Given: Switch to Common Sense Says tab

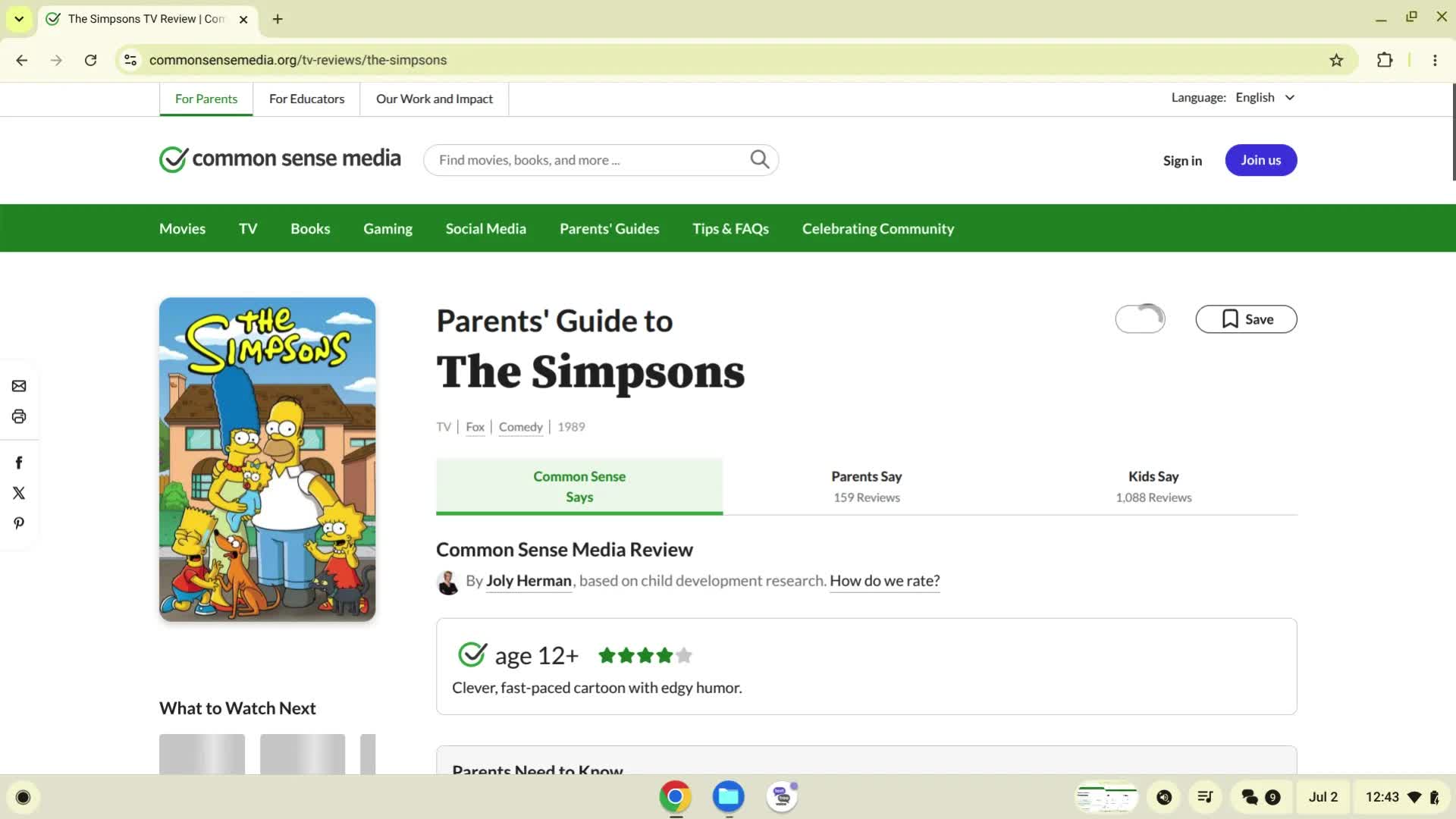Looking at the screenshot, I should [579, 486].
